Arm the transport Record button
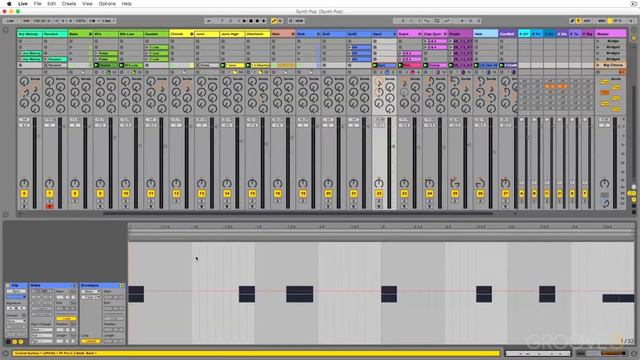Screen dimensions: 640x360 click(x=258, y=20)
